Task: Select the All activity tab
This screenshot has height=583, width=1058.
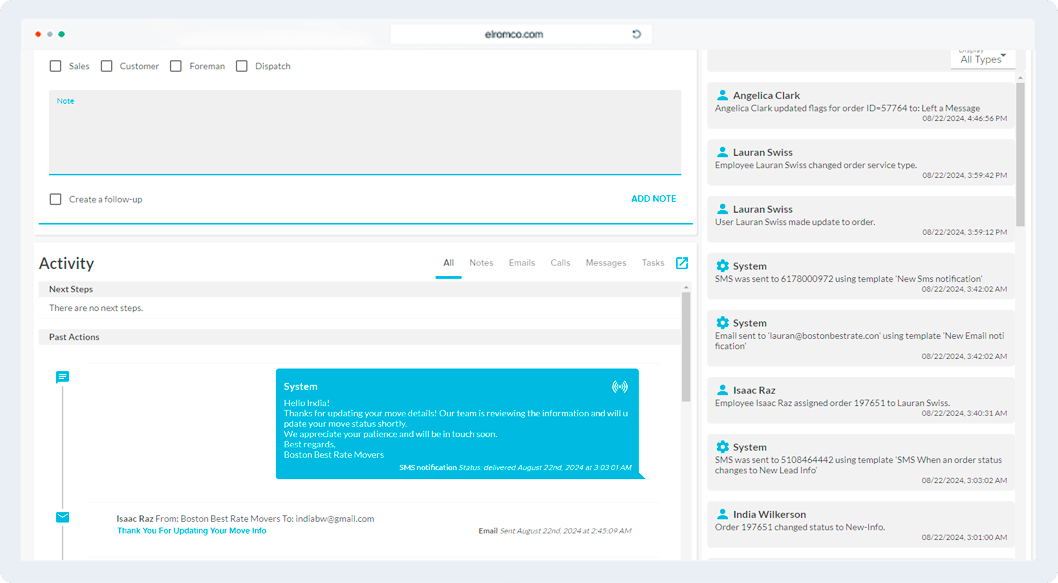Action: pyautogui.click(x=449, y=263)
